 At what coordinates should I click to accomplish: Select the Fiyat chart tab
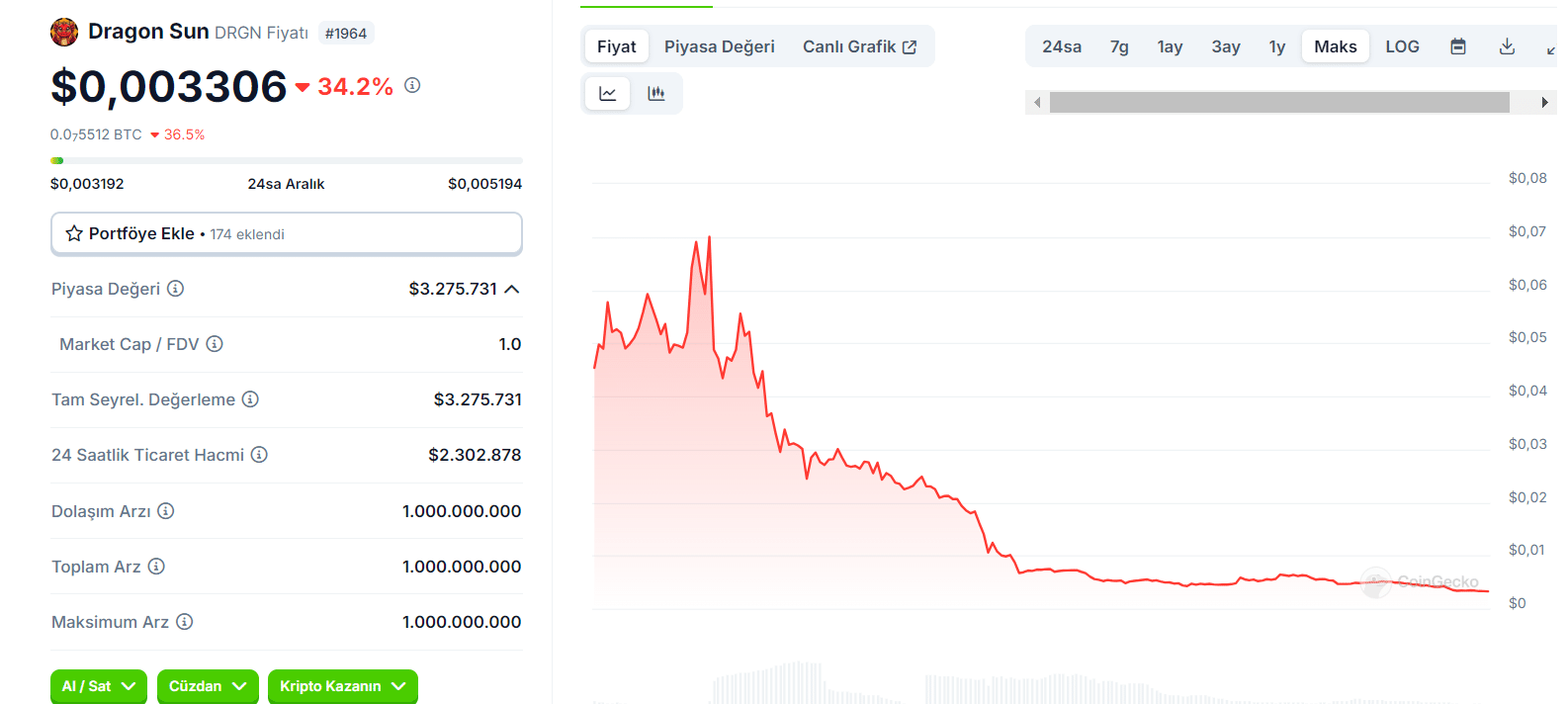coord(617,46)
